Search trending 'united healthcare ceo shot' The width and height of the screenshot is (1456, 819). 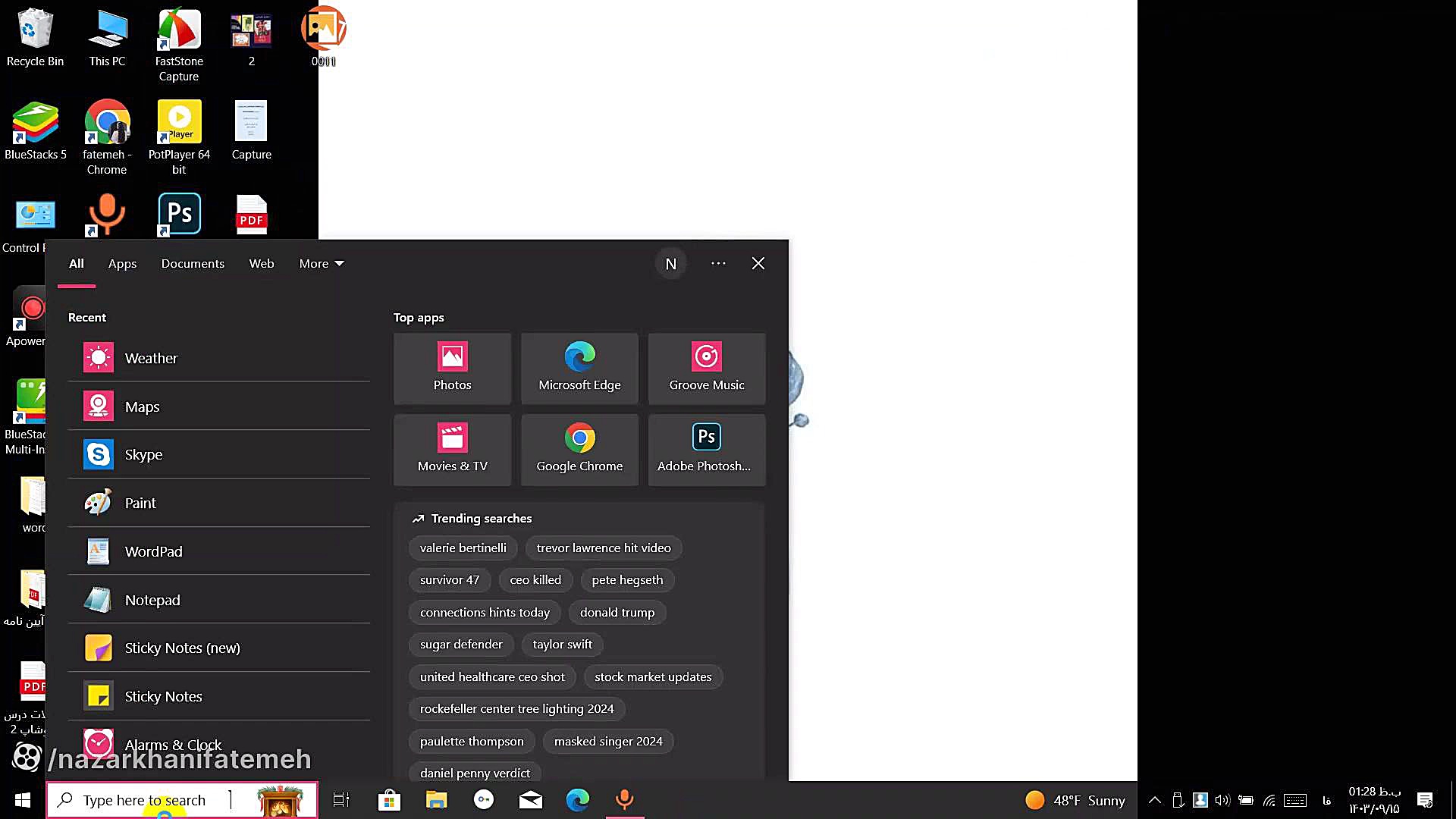pyautogui.click(x=492, y=676)
